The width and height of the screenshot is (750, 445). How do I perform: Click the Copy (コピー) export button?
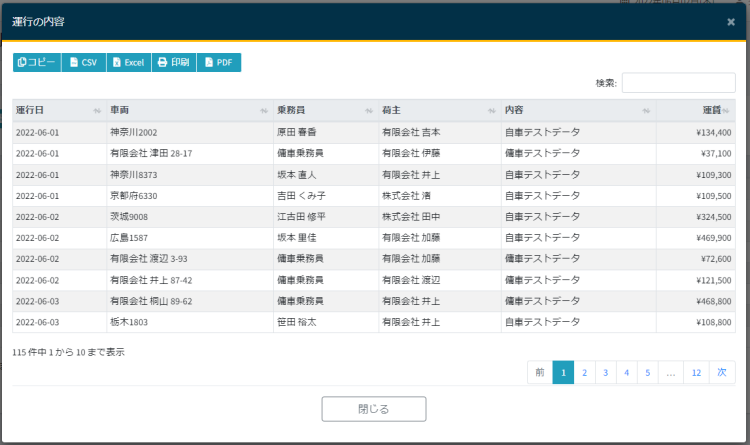(x=37, y=62)
